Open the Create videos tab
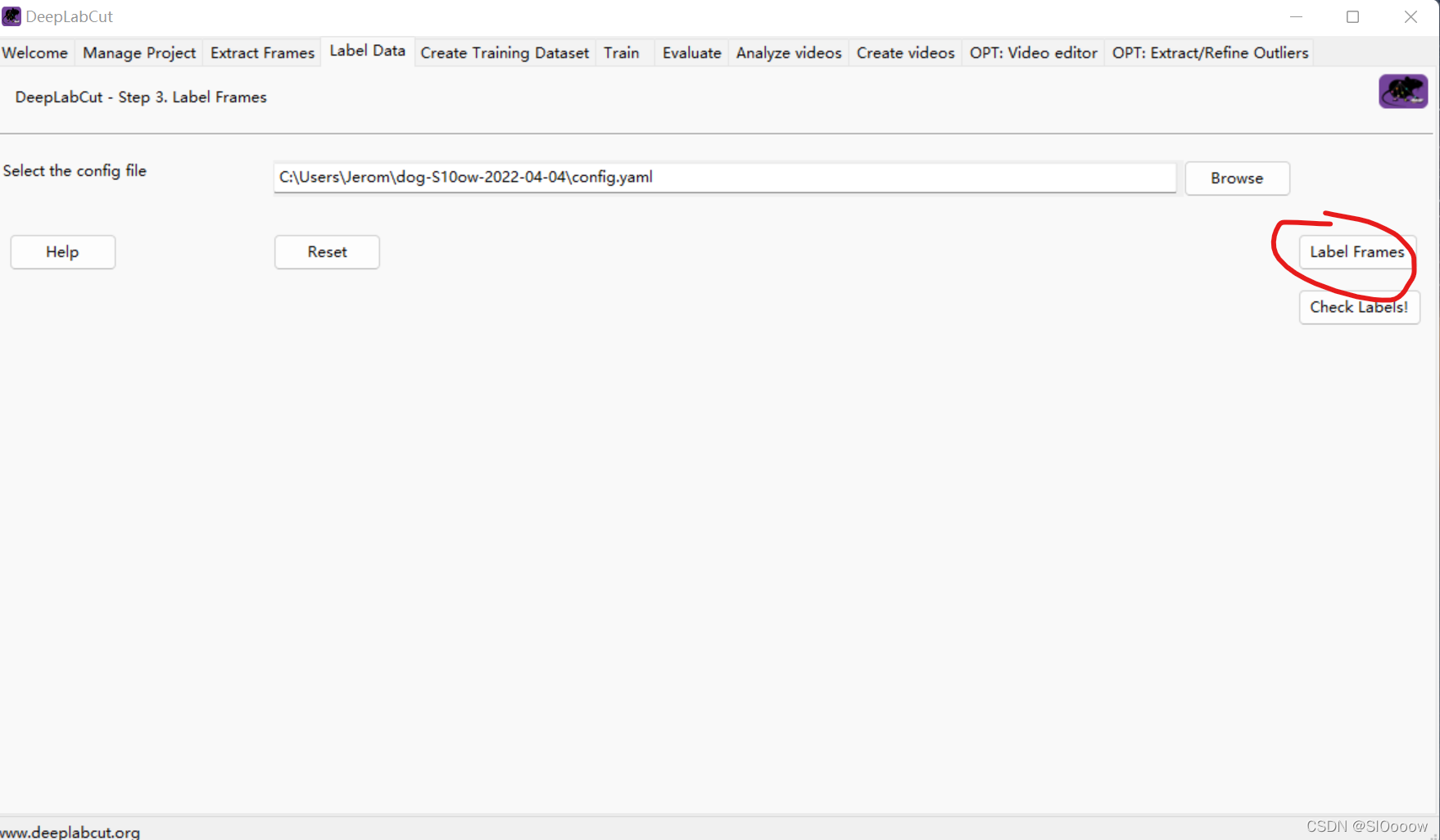The width and height of the screenshot is (1440, 840). (x=906, y=53)
